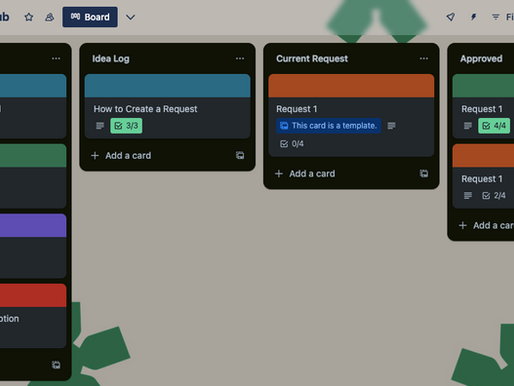Open the red cover card in leftmost list
This screenshot has width=514, height=386.
tap(33, 316)
